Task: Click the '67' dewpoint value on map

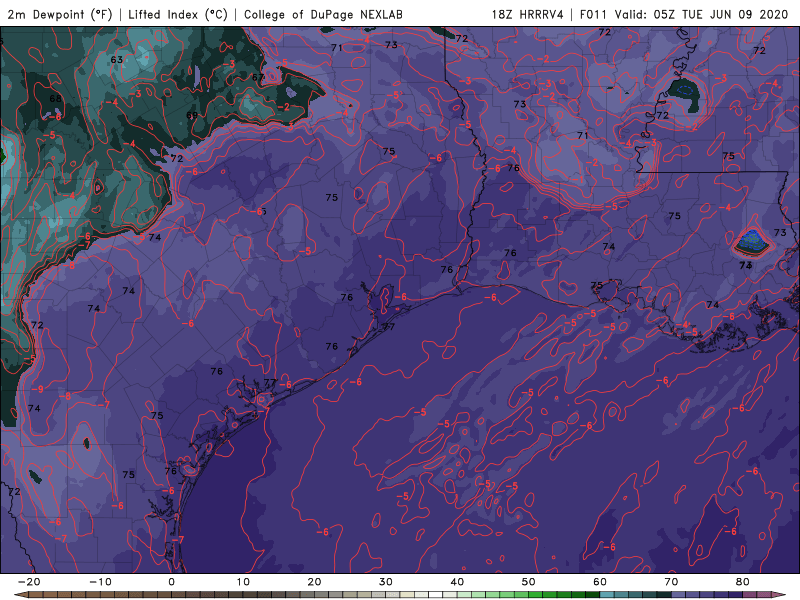Action: 258,78
